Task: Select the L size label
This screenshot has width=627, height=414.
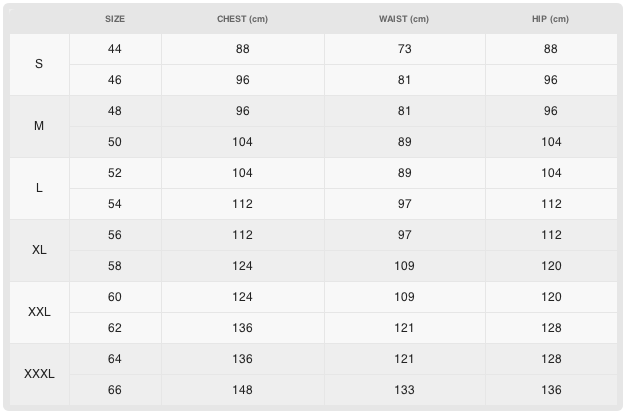Action: [39, 188]
